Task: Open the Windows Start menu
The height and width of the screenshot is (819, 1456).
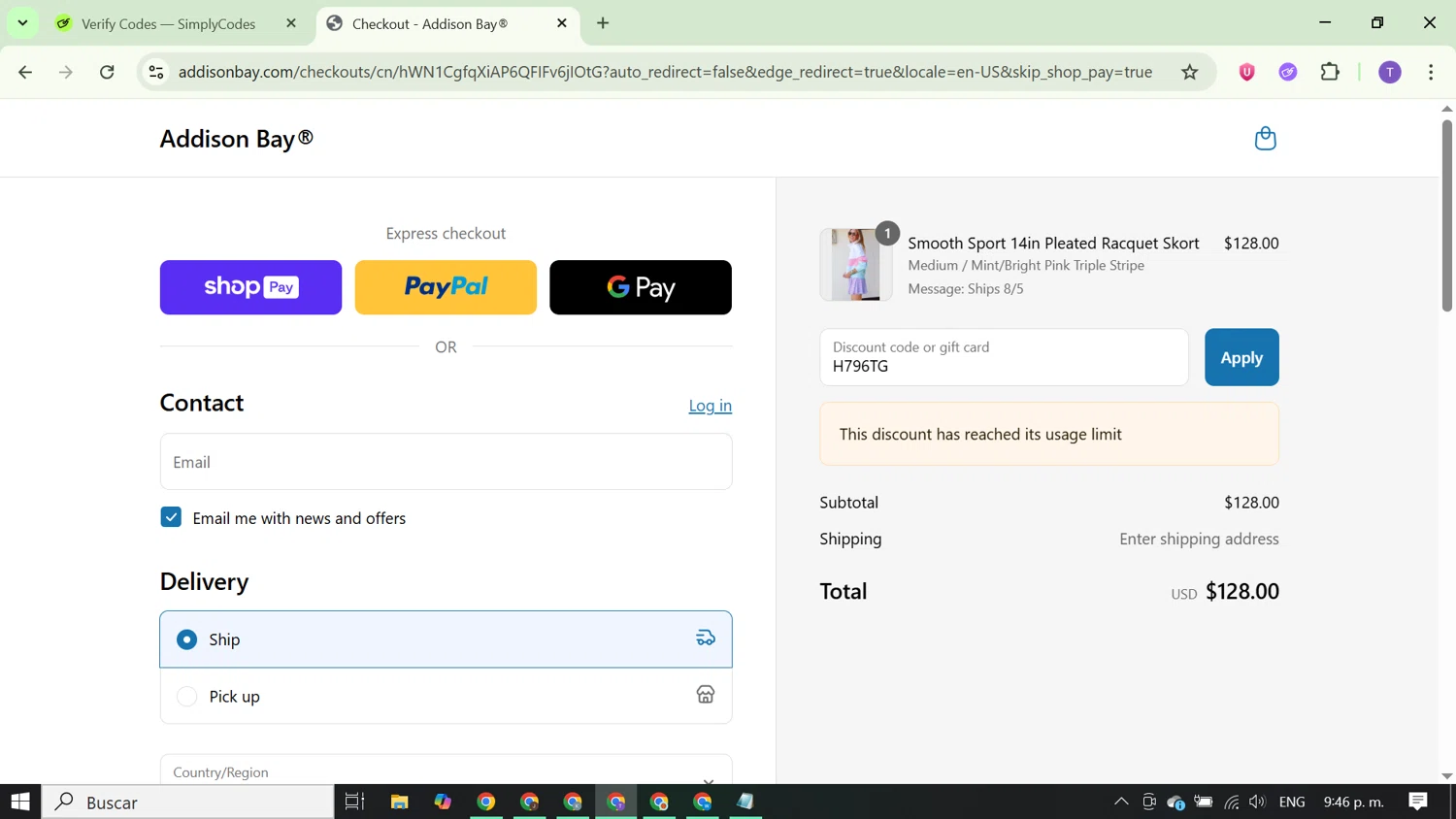Action: coord(20,802)
